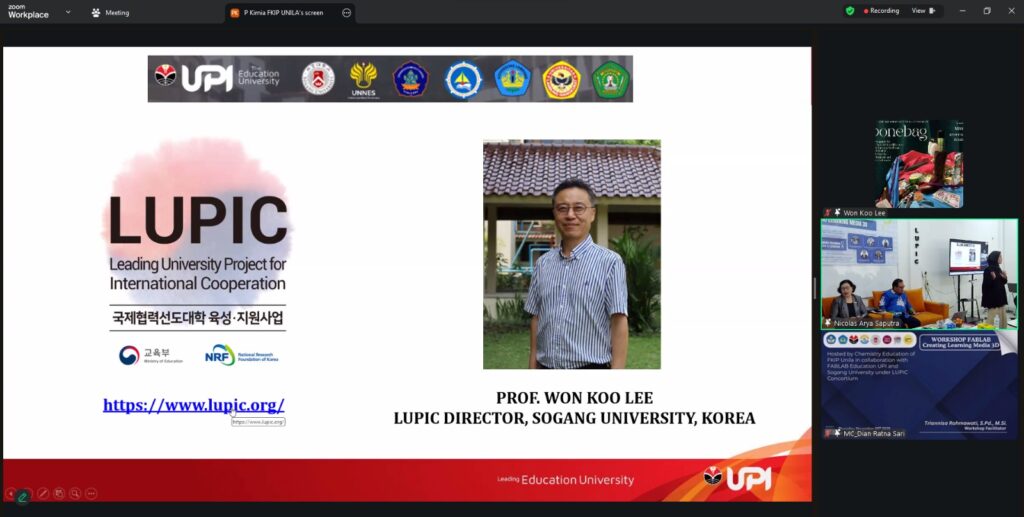This screenshot has height=517, width=1024.
Task: Click the Zoom Workplace logo
Action: coord(28,11)
